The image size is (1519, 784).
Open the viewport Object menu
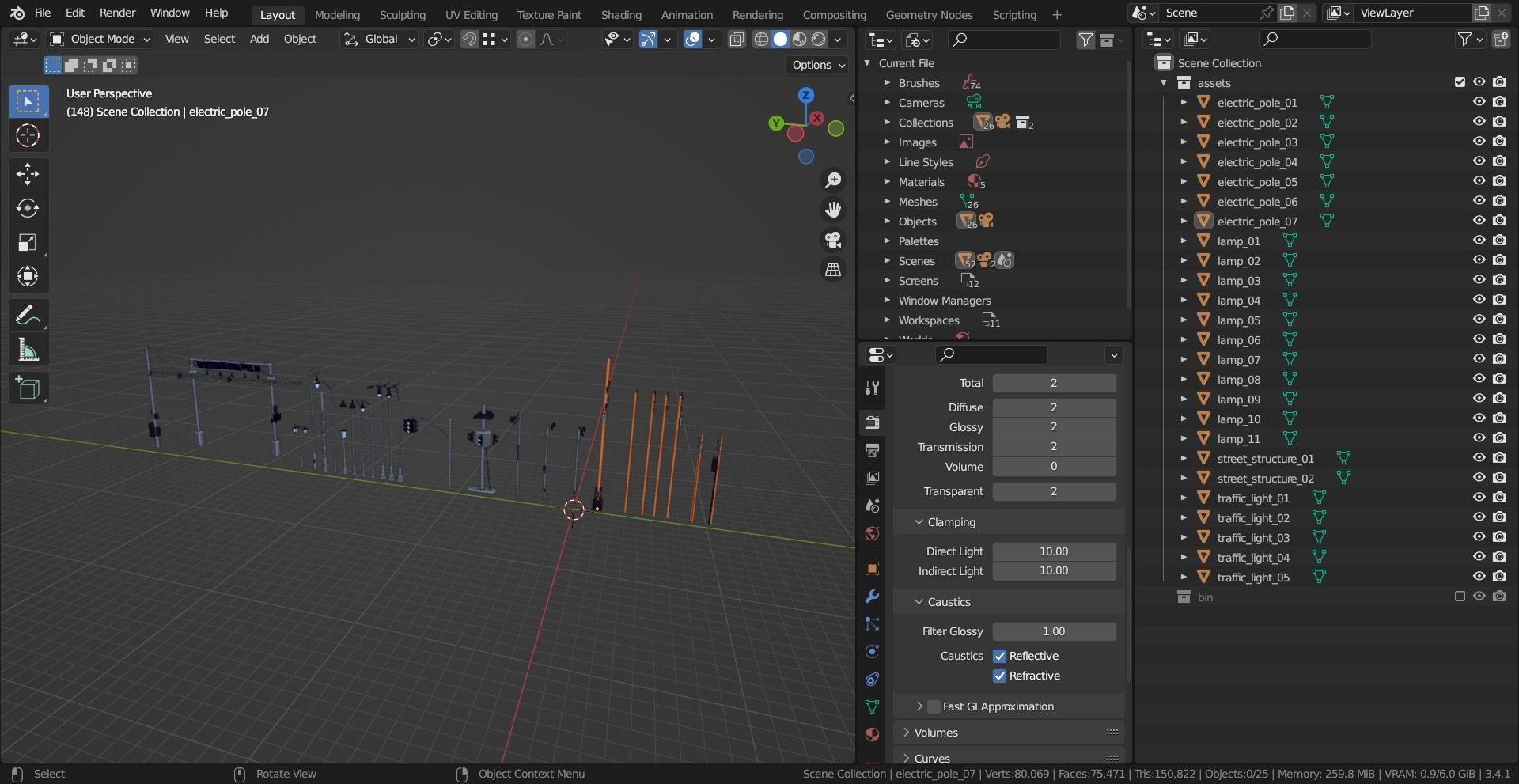(x=300, y=39)
